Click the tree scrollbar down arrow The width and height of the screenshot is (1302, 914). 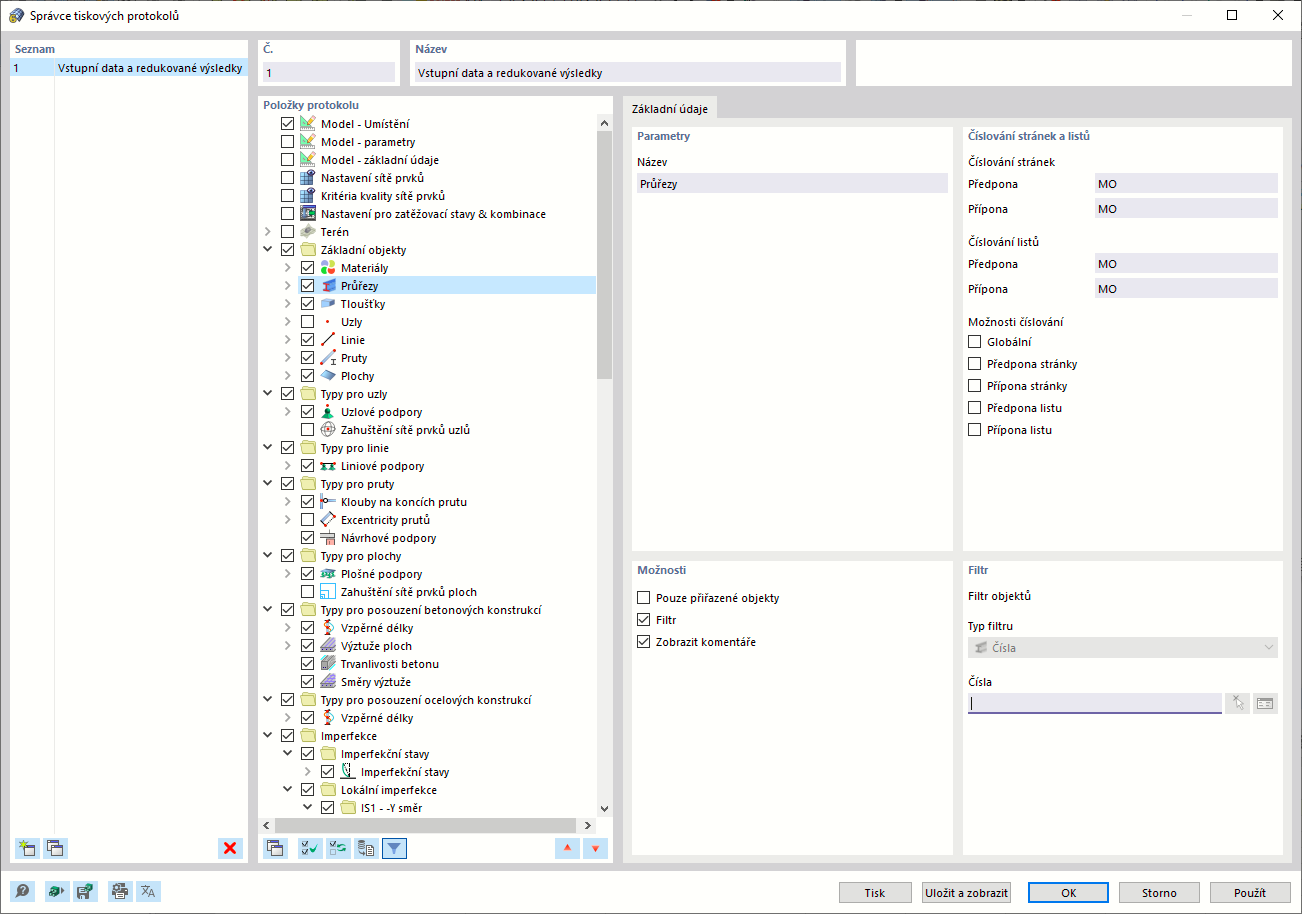604,808
